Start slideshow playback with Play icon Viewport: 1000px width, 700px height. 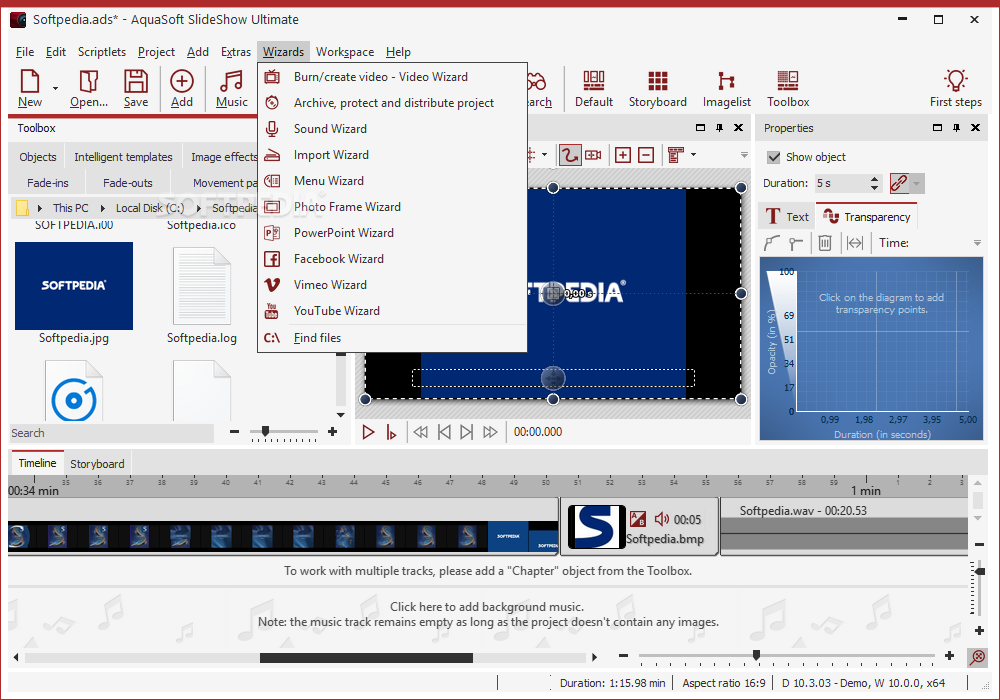tap(368, 432)
